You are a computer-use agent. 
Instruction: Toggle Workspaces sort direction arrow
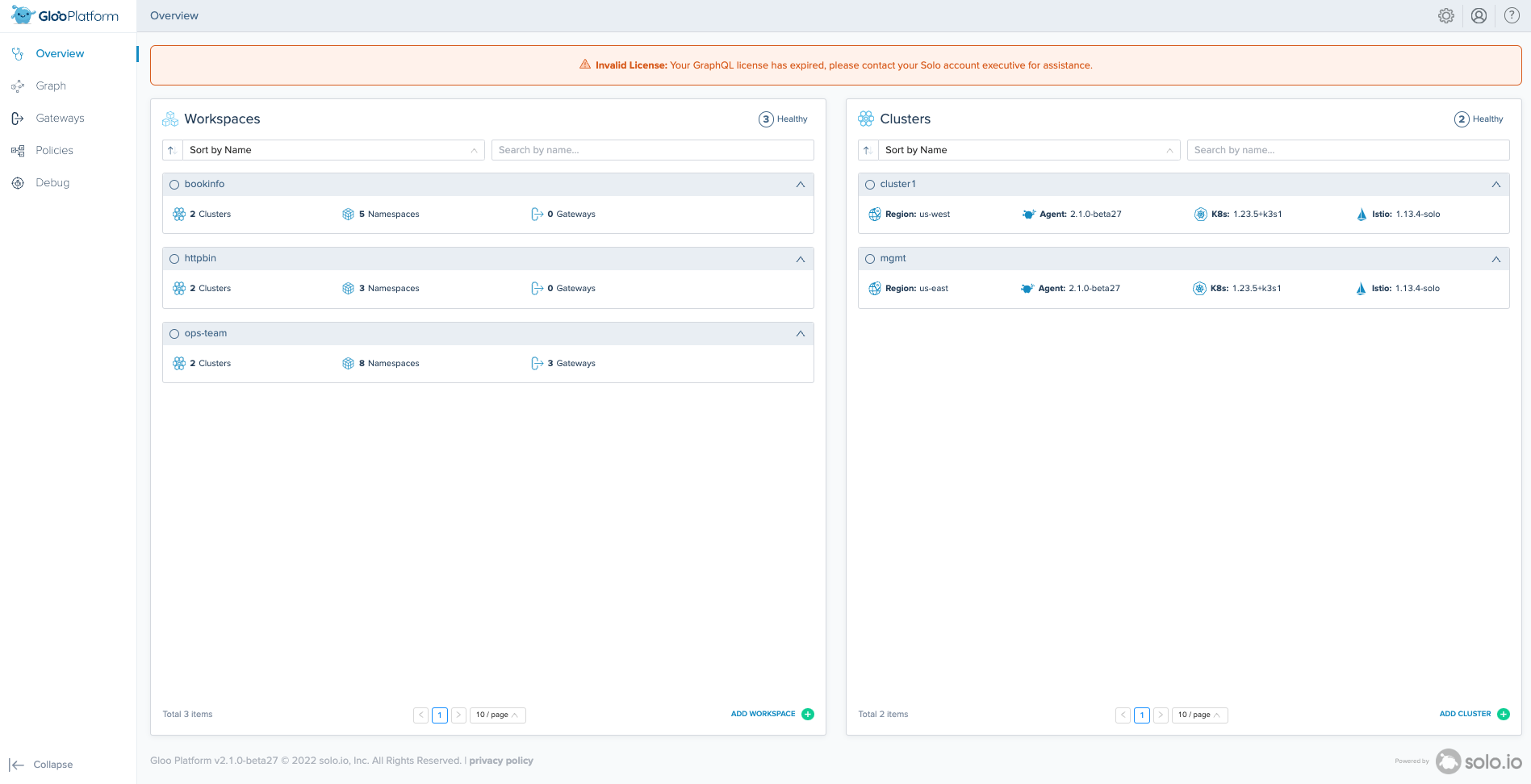172,150
